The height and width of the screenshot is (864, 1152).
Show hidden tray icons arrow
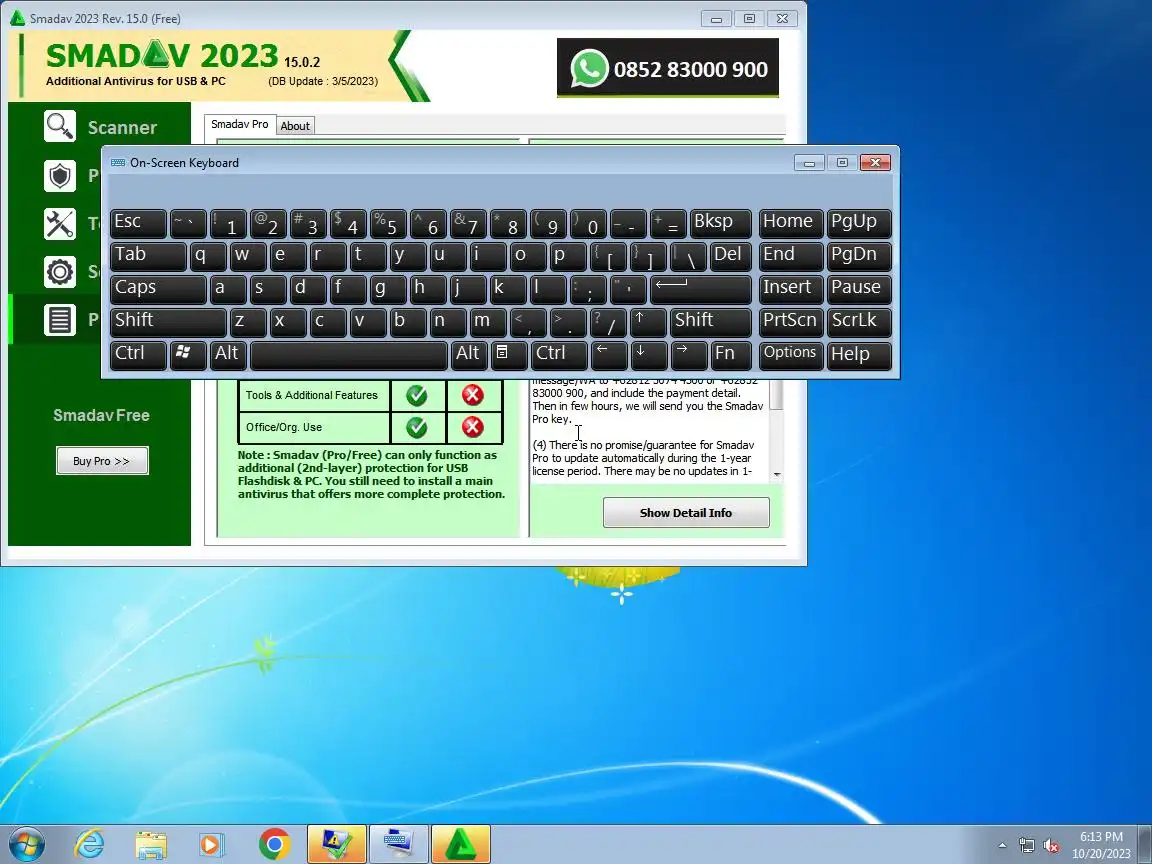1002,846
